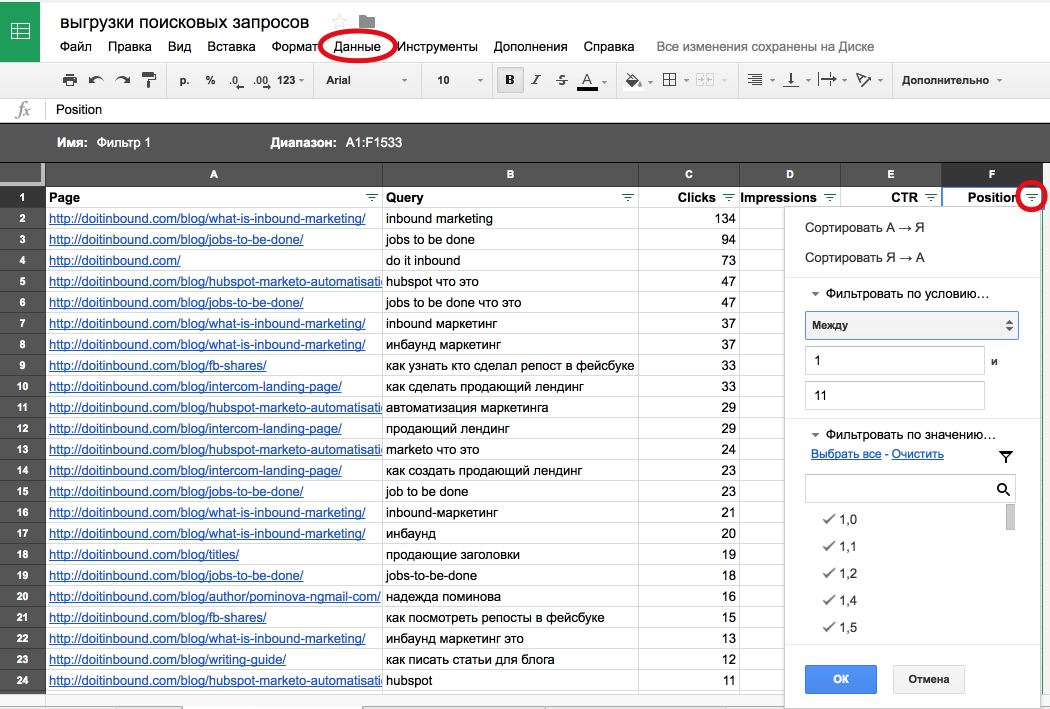Open the Данные menu

pyautogui.click(x=357, y=47)
